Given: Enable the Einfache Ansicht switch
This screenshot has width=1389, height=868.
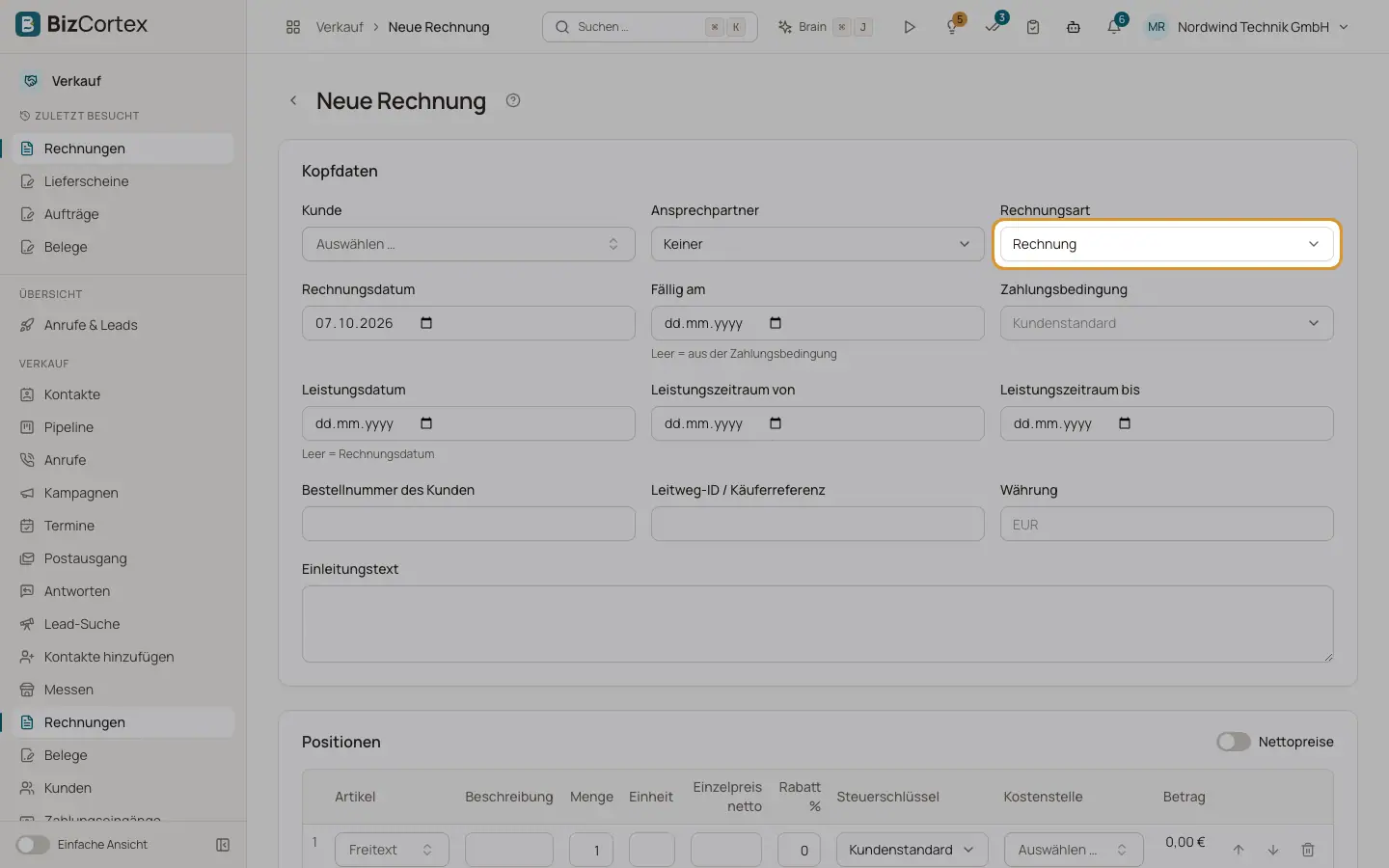Looking at the screenshot, I should pos(33,845).
